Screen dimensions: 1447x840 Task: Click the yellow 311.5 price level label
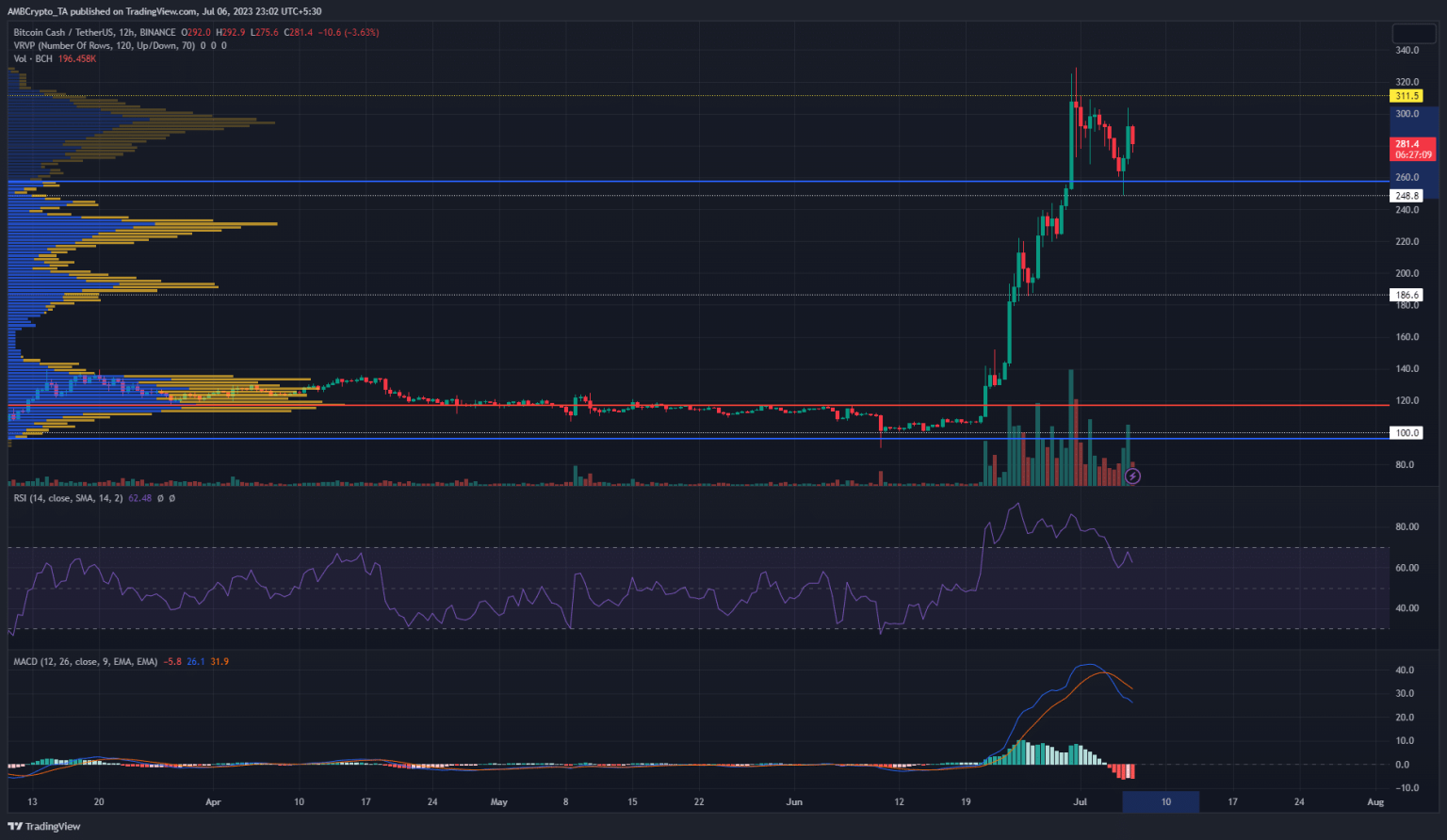point(1407,96)
